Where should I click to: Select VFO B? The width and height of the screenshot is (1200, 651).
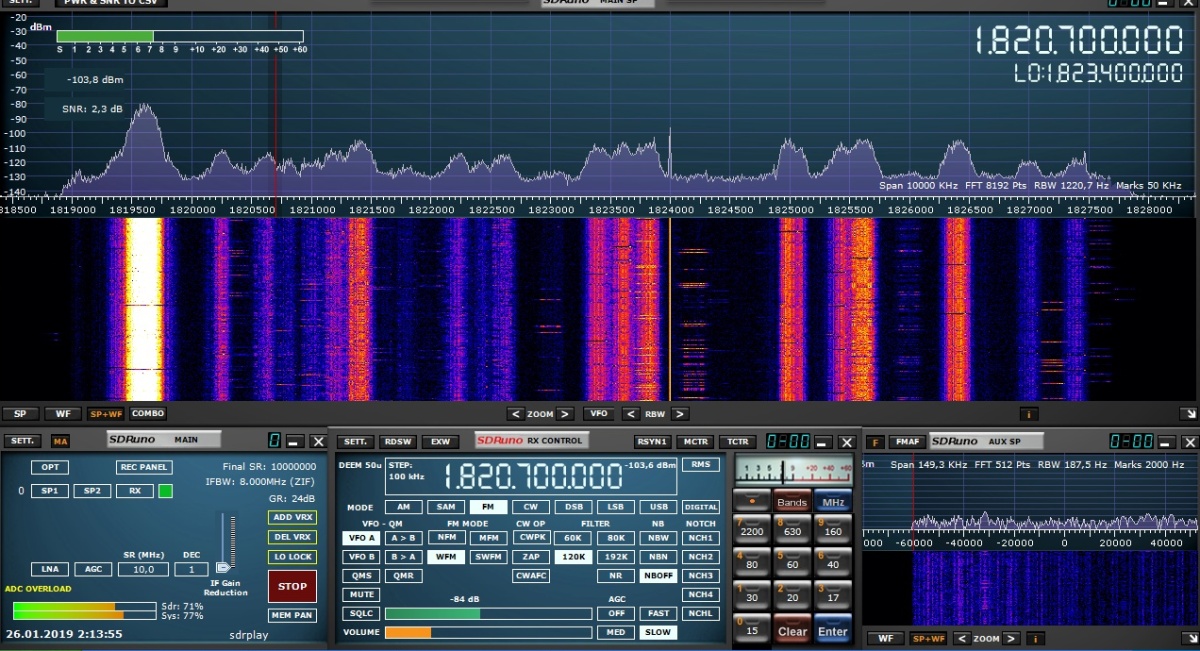tap(361, 557)
